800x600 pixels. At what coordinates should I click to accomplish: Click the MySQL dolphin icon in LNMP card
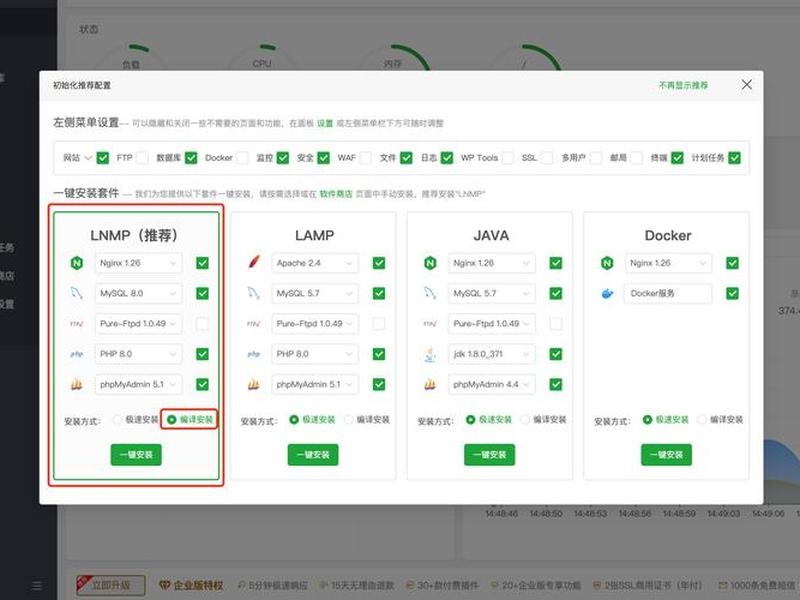[x=77, y=293]
